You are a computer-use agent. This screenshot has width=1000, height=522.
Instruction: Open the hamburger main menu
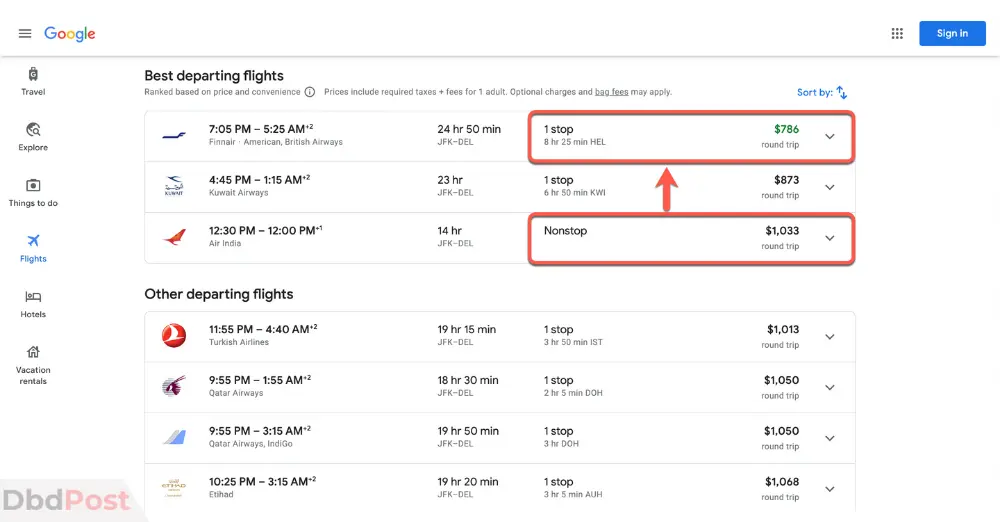pos(25,33)
